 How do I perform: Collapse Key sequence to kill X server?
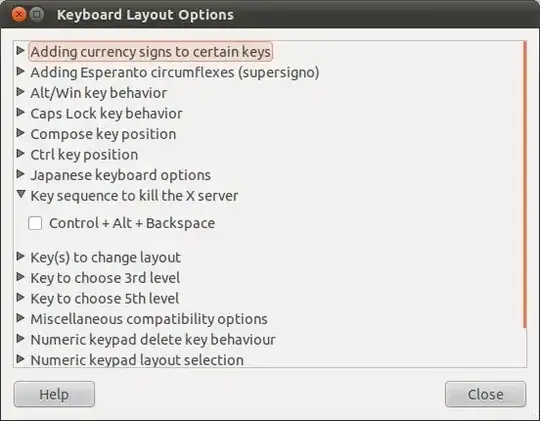point(21,195)
